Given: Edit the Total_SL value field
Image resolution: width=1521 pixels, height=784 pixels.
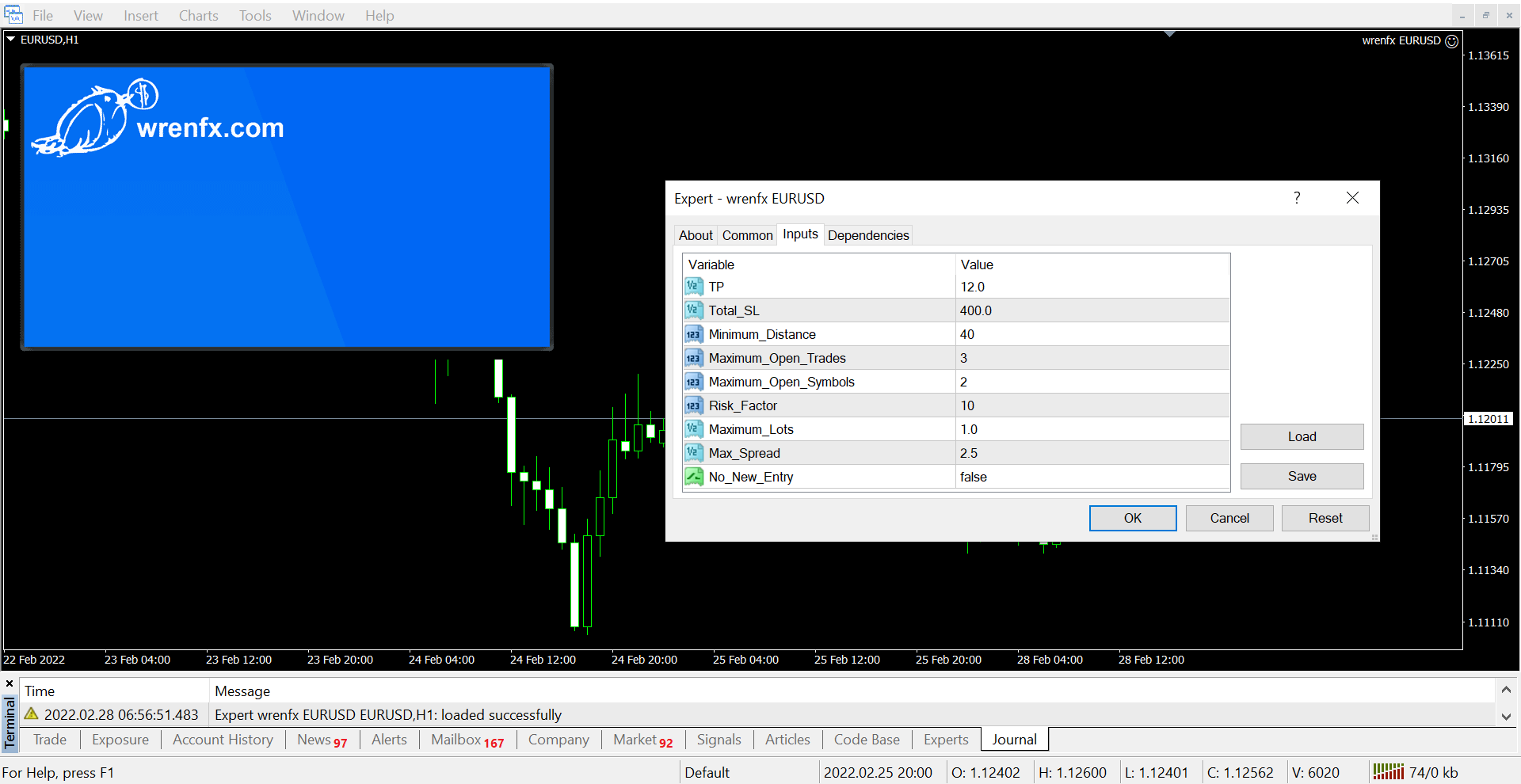Looking at the screenshot, I should [x=1092, y=310].
